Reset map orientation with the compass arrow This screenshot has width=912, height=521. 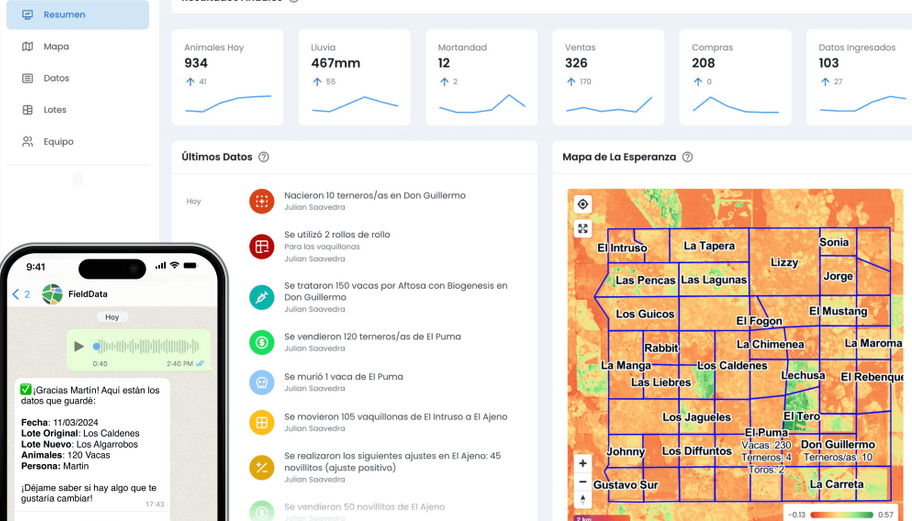pyautogui.click(x=583, y=500)
